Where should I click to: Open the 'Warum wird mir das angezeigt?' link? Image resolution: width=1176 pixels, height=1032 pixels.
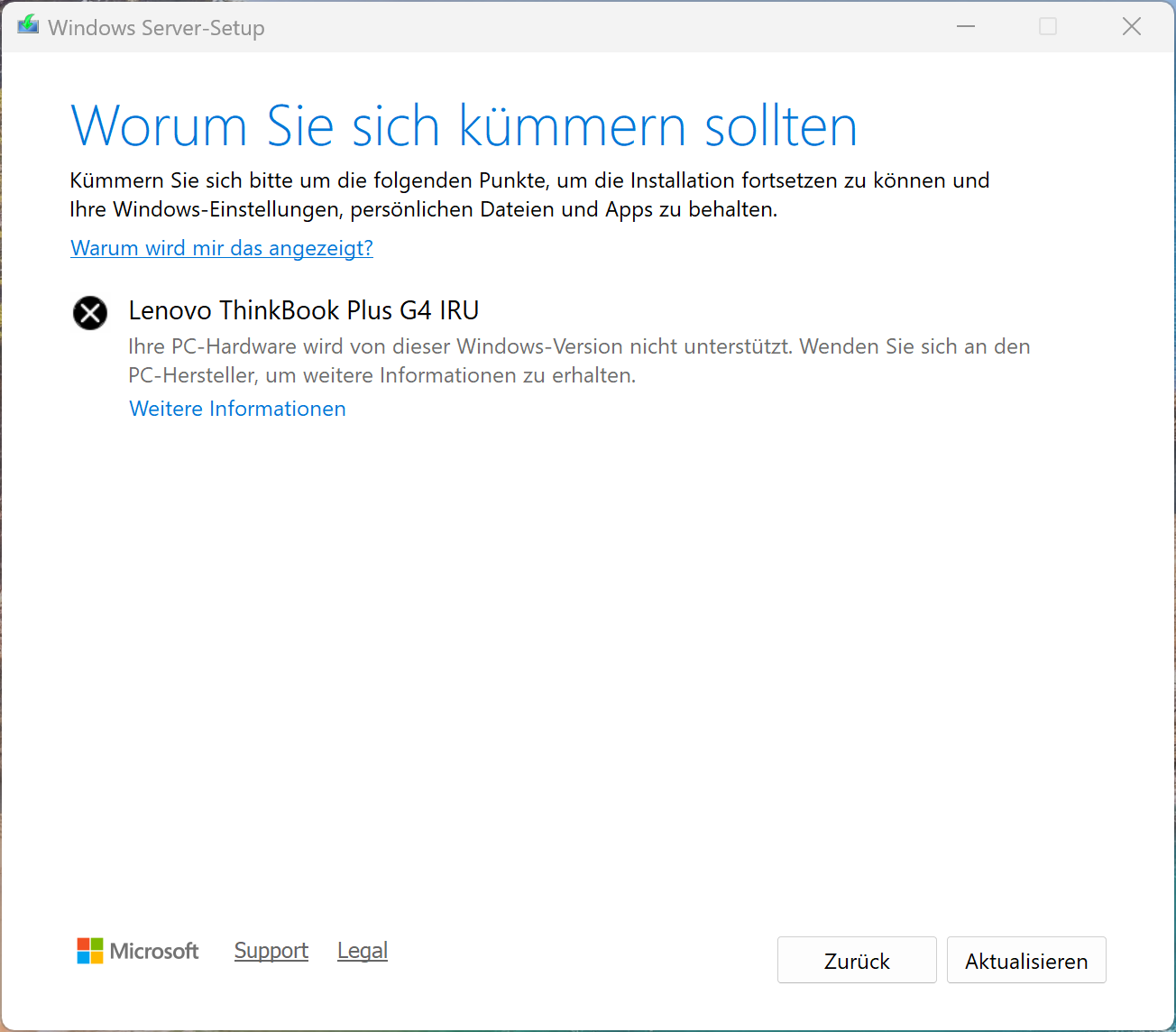coord(222,248)
